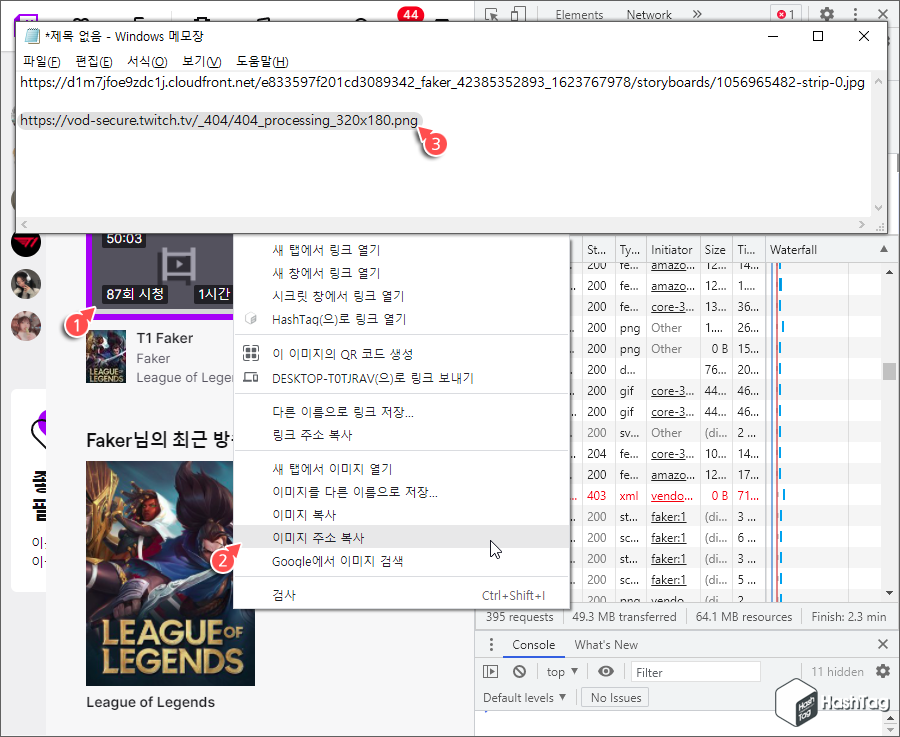Open the 도움말(H) menu in Notepad
The height and width of the screenshot is (737, 900).
(262, 61)
